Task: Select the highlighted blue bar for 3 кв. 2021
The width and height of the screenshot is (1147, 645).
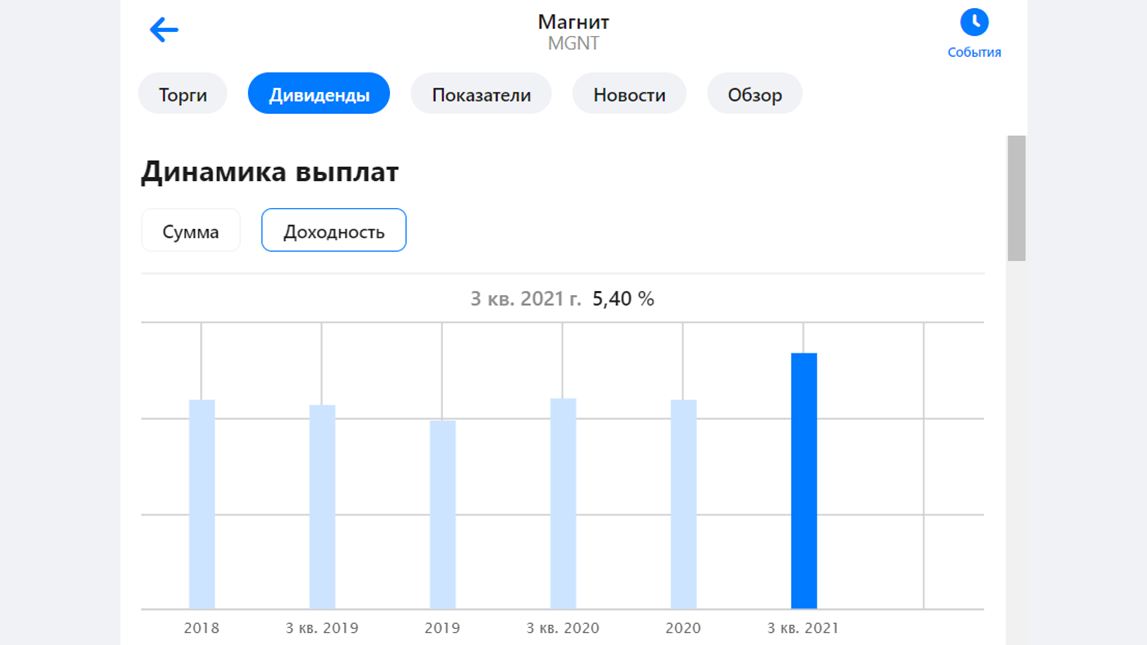Action: click(x=803, y=480)
